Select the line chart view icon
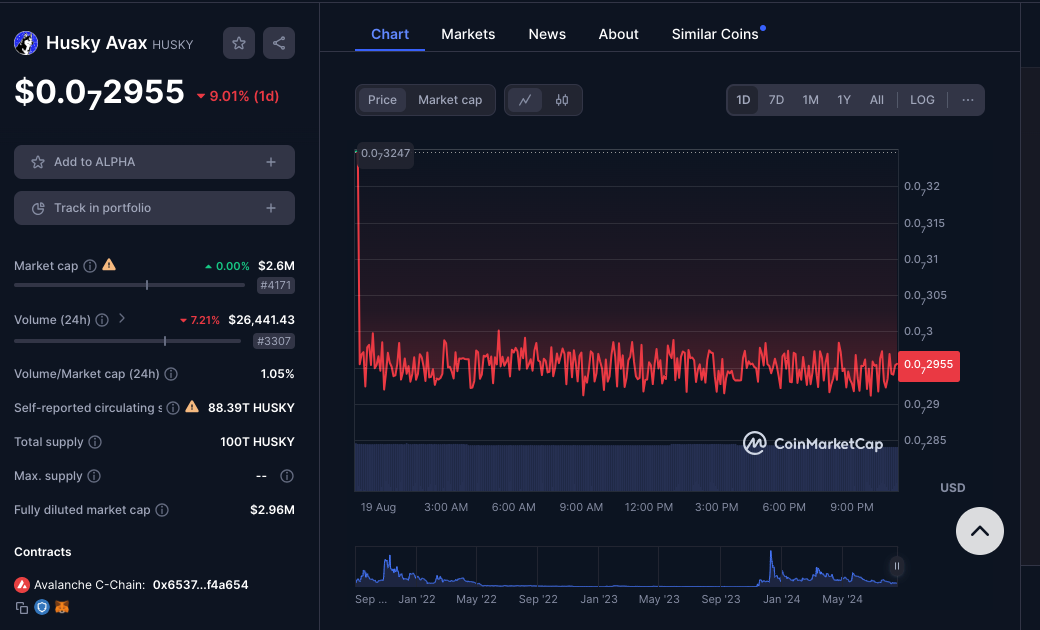Viewport: 1040px width, 630px height. pos(525,100)
